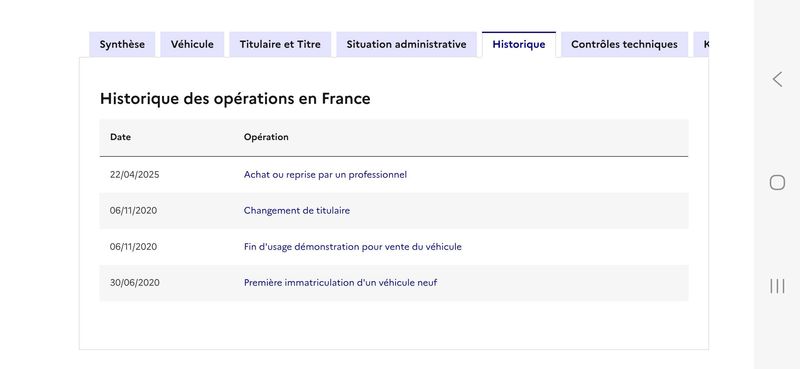Switch to the Synthèse tab
This screenshot has width=800, height=369.
(x=122, y=44)
